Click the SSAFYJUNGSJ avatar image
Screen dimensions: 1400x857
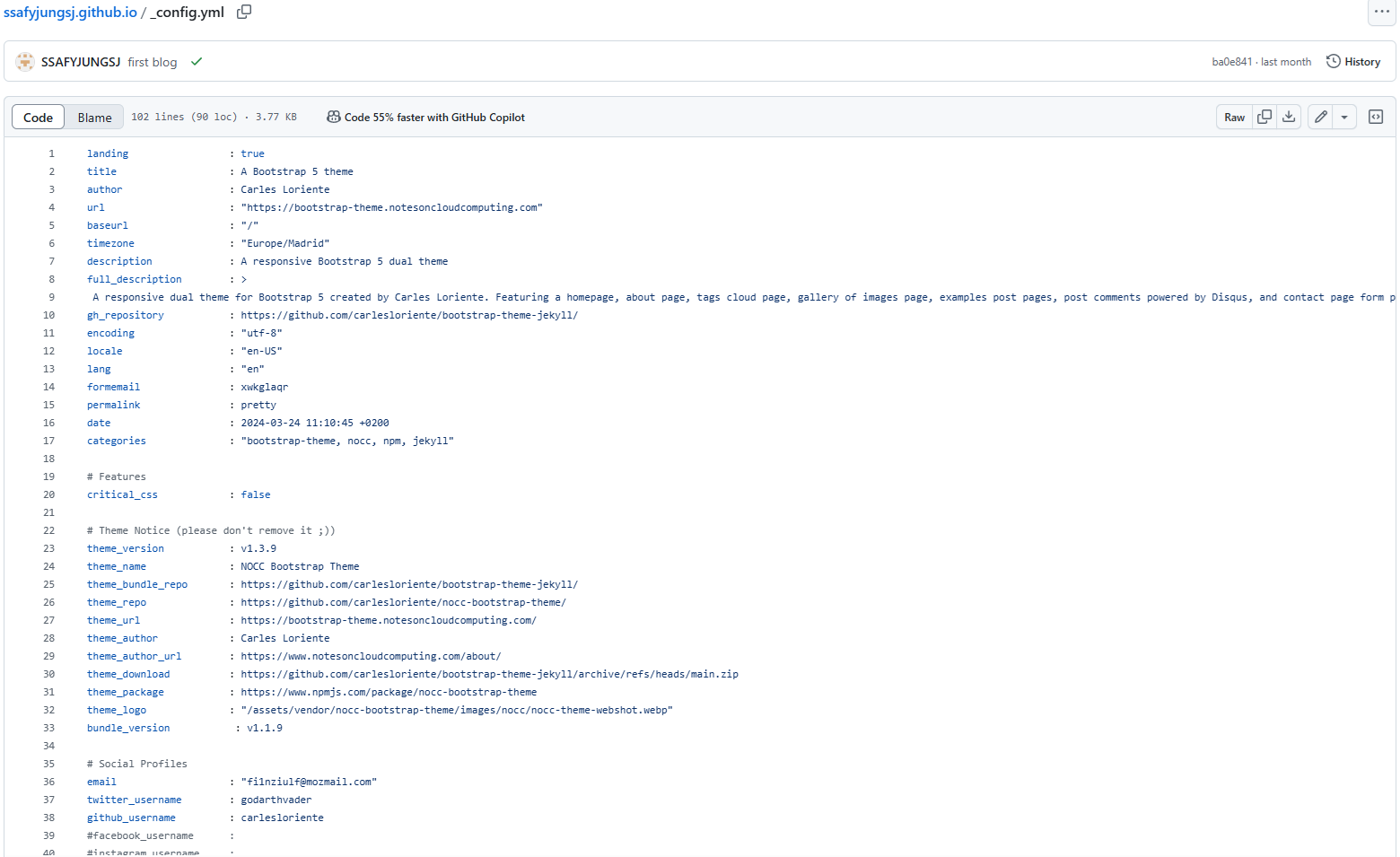[25, 62]
